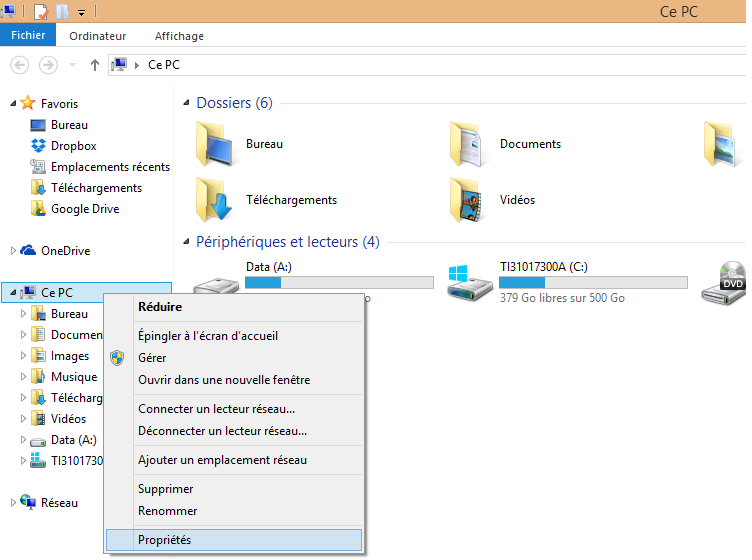Select Emplacements récents in Favoris
The image size is (752, 560).
coord(110,167)
